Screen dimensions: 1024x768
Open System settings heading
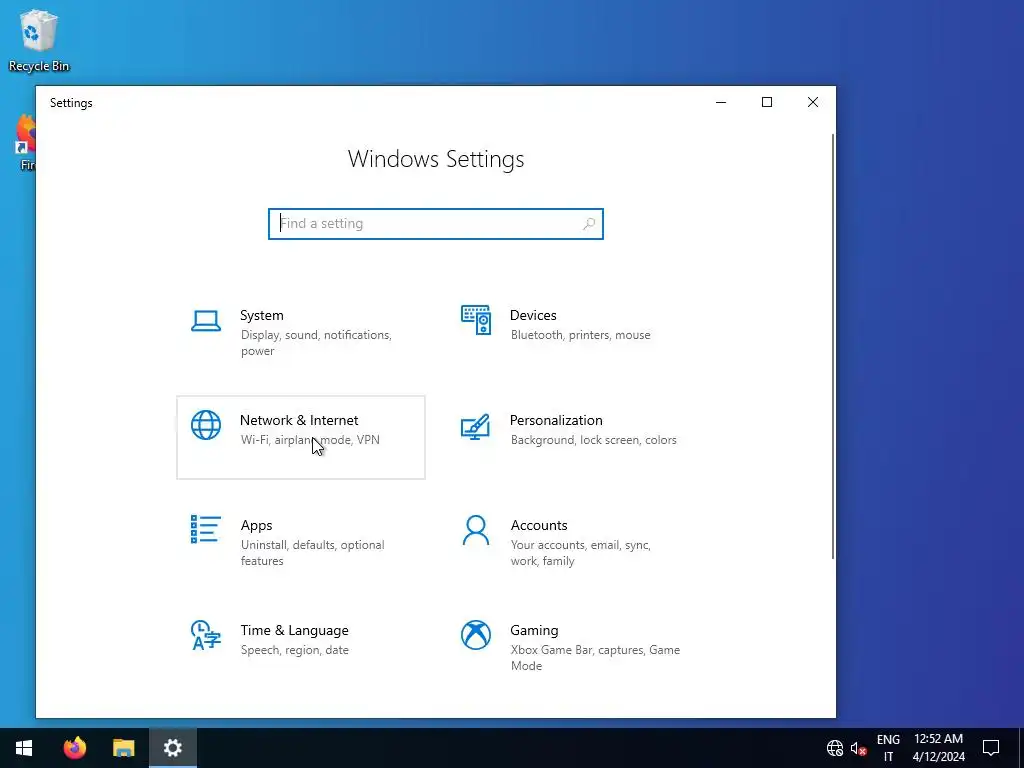click(x=261, y=315)
